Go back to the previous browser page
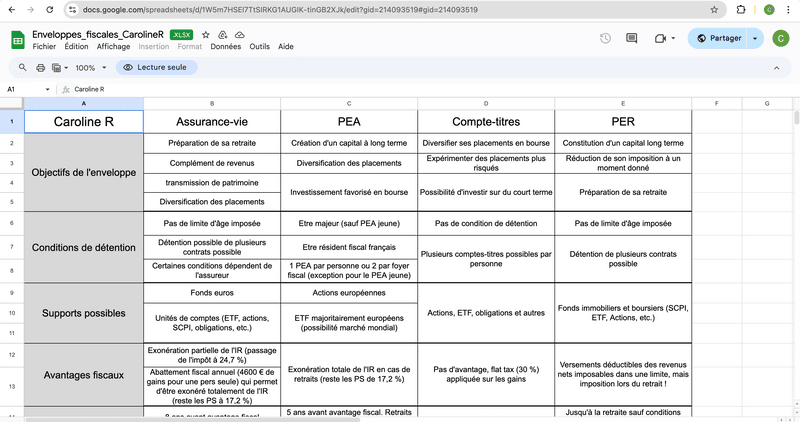 (12, 10)
